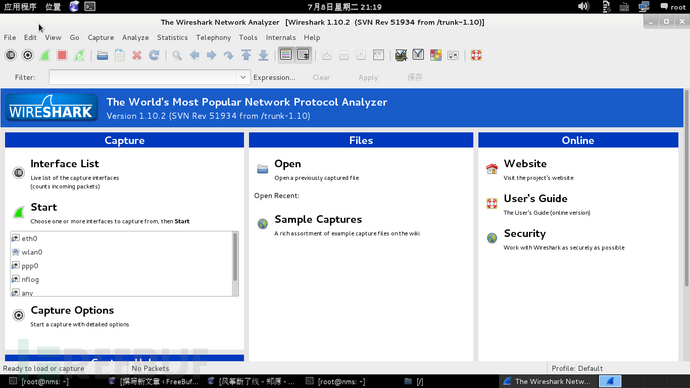
Task: Click the 保存 filter save button
Action: (415, 77)
